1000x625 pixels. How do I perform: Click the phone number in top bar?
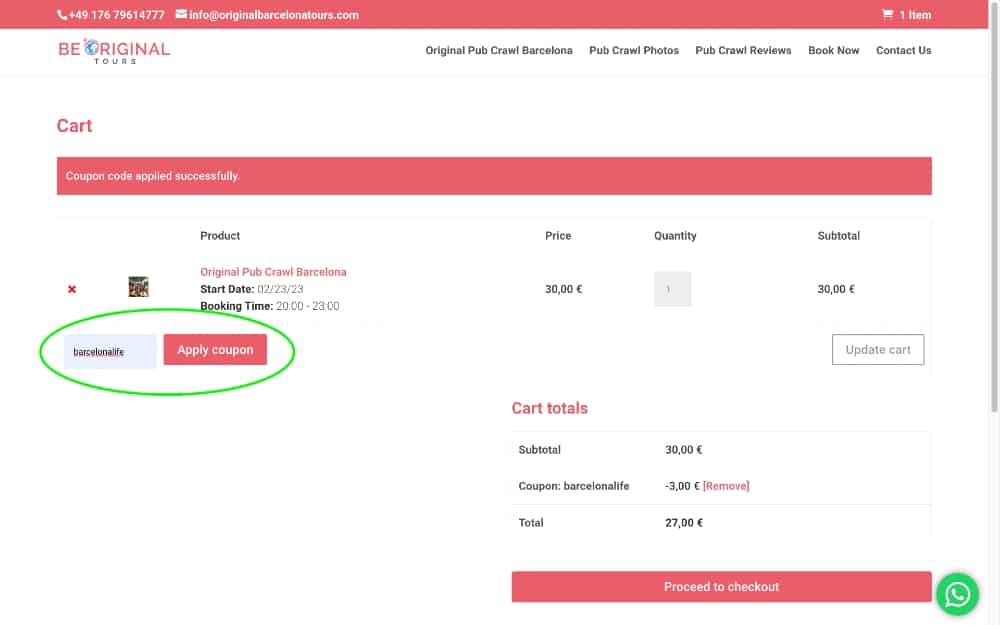111,15
